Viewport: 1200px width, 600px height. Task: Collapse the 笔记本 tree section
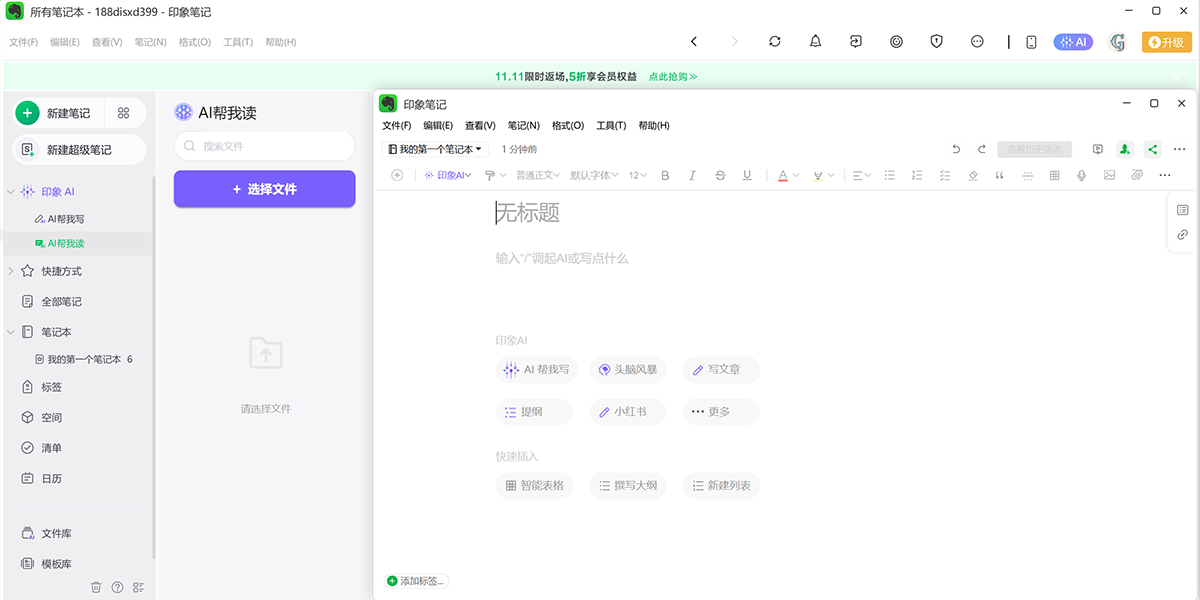(x=11, y=332)
